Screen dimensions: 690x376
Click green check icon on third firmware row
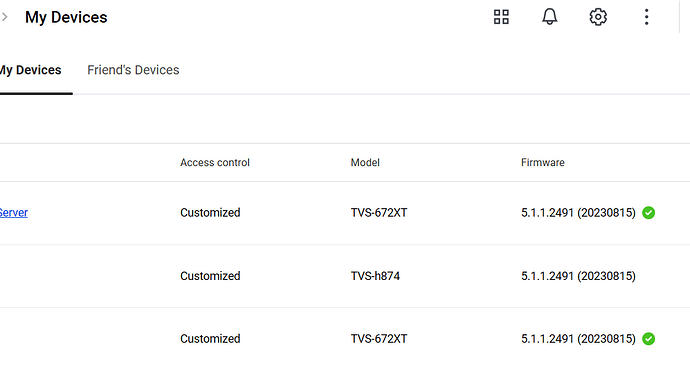pyautogui.click(x=648, y=339)
